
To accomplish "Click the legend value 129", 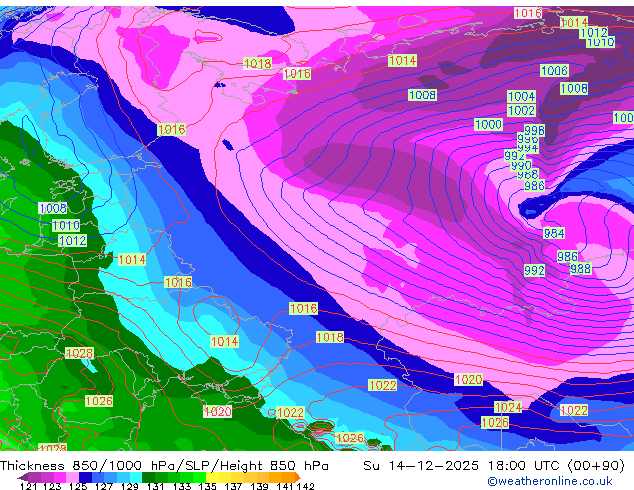I will click(130, 486).
